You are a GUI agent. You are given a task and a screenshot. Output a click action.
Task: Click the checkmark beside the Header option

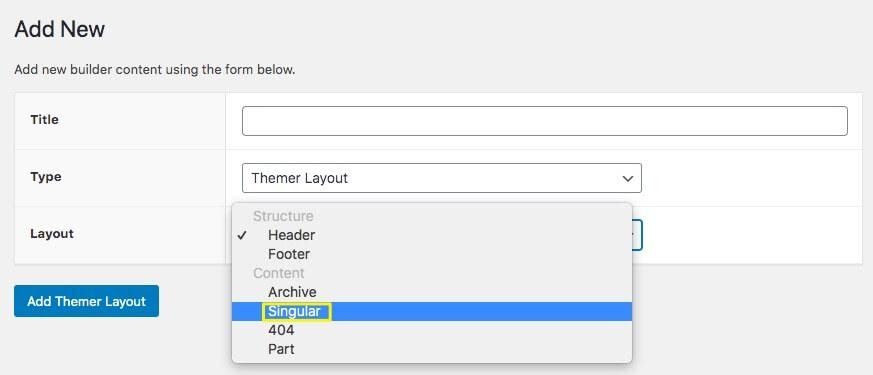pos(242,235)
